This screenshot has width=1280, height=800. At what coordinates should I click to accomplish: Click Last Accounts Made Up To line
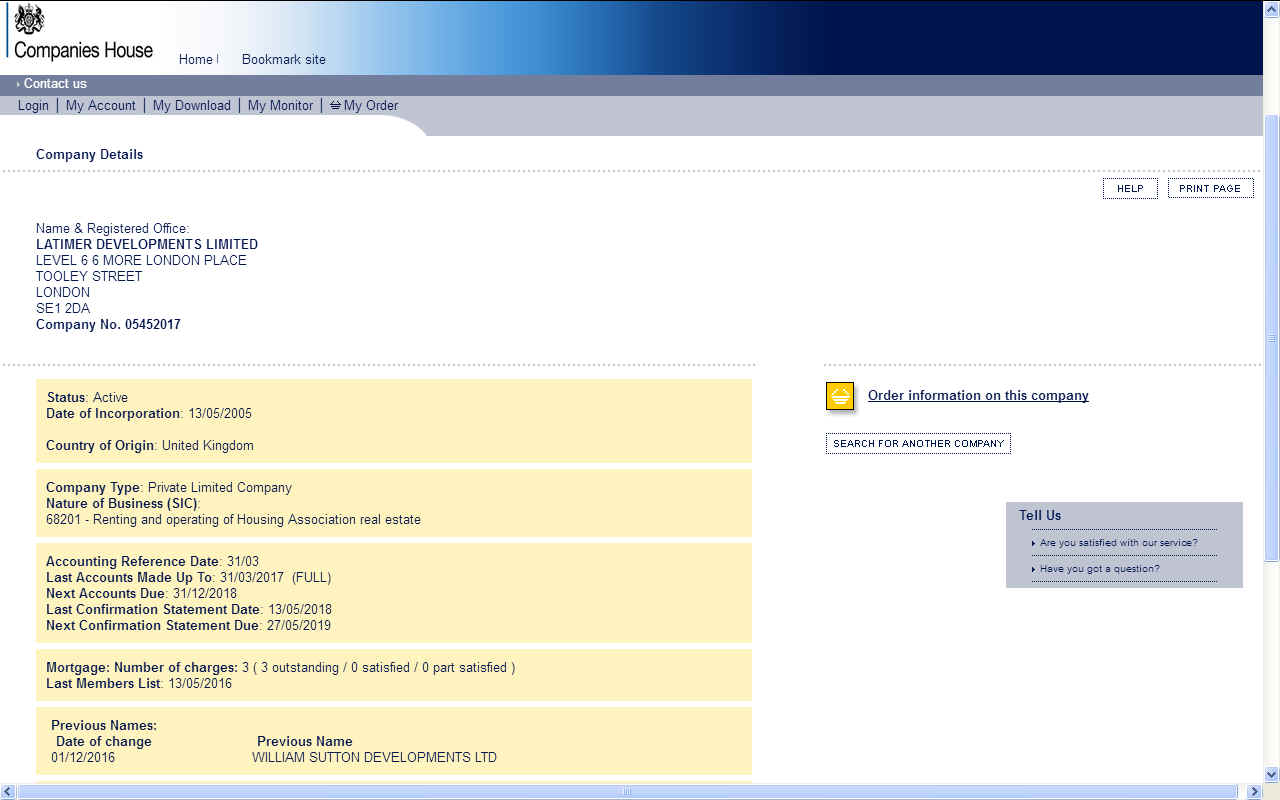click(188, 578)
